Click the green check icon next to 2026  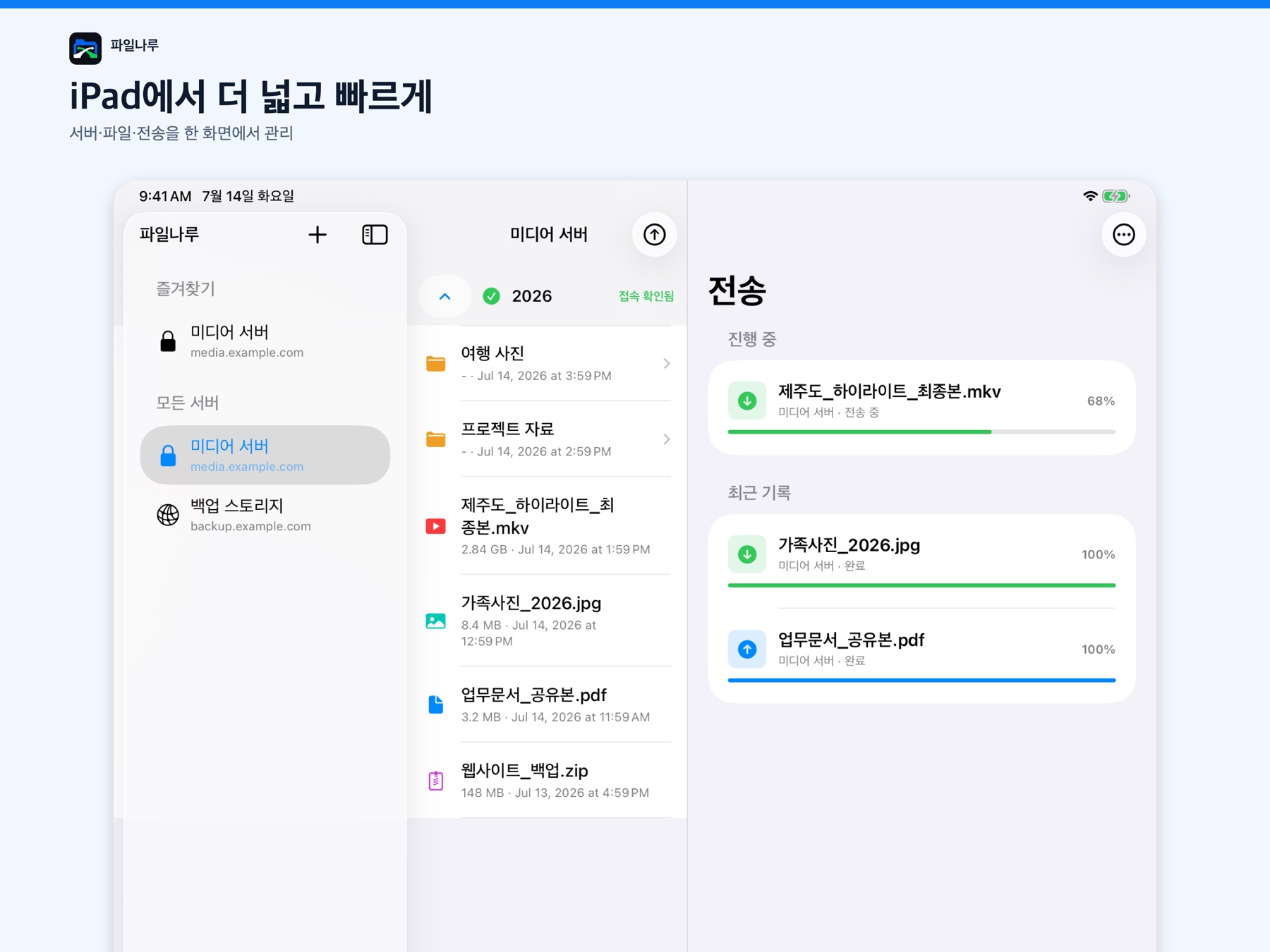pyautogui.click(x=492, y=296)
